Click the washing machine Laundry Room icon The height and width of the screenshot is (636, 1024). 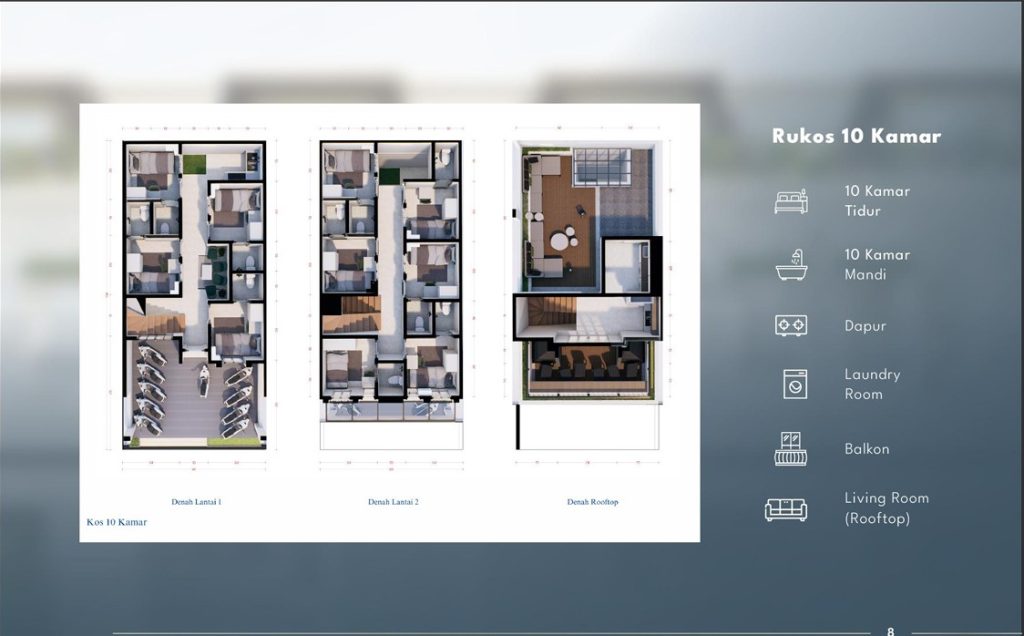point(795,384)
